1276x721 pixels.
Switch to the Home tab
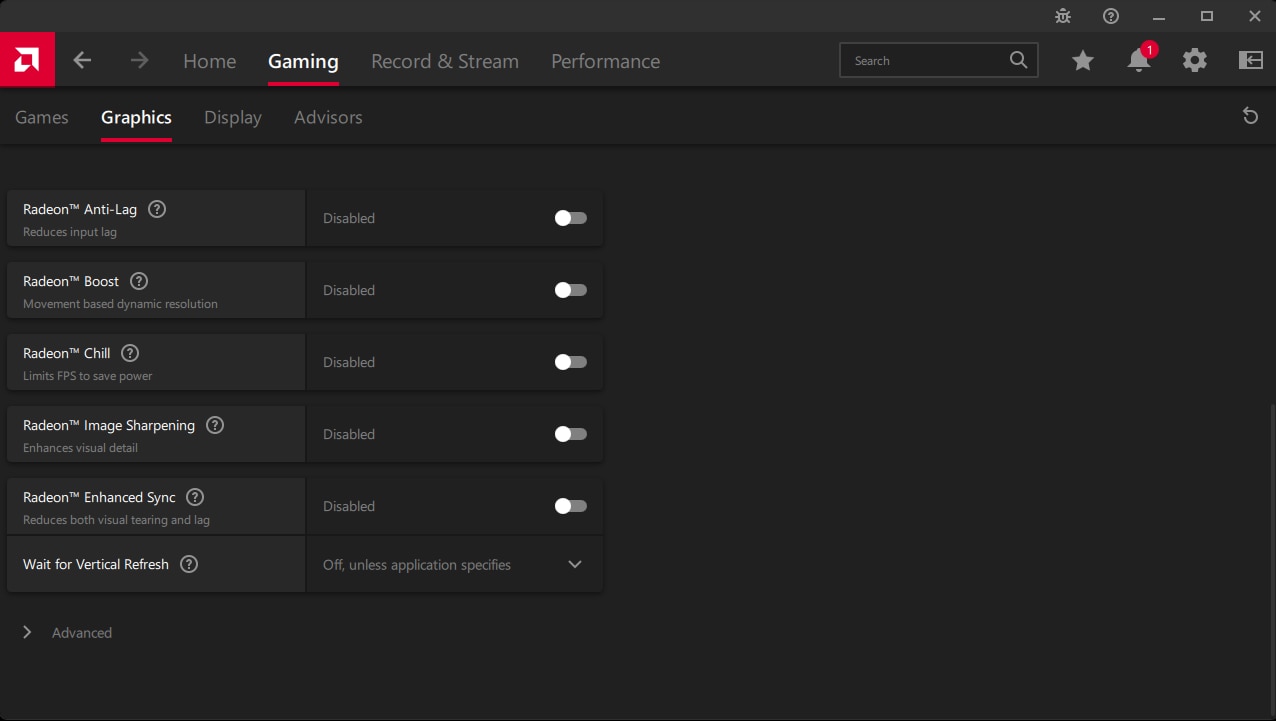pyautogui.click(x=210, y=61)
